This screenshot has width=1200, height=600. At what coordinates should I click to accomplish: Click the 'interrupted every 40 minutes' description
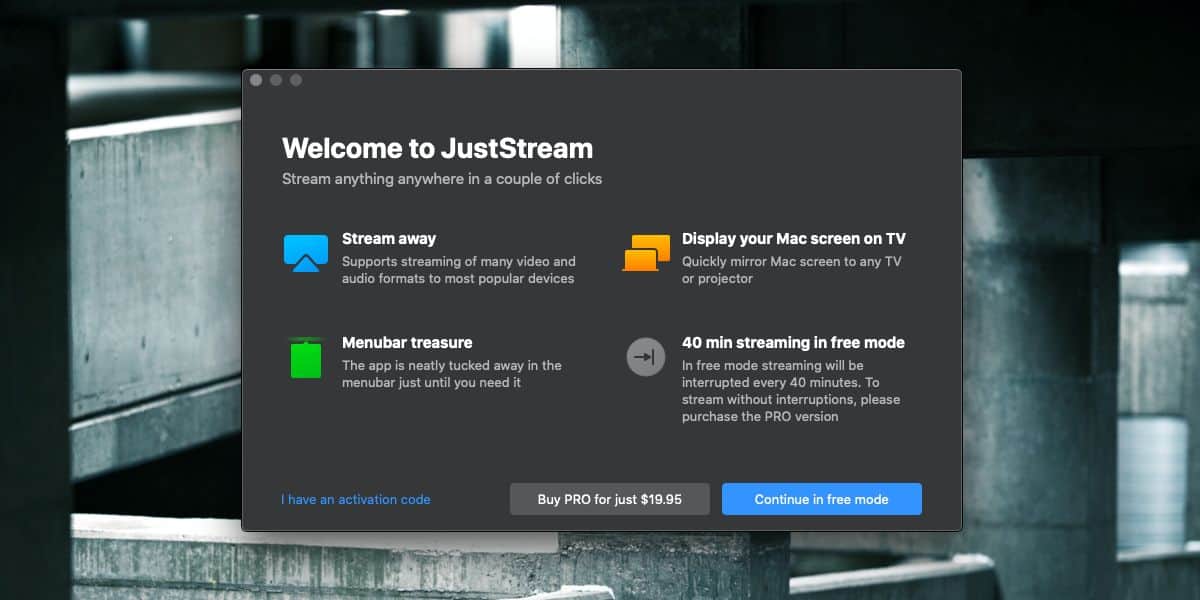(791, 391)
